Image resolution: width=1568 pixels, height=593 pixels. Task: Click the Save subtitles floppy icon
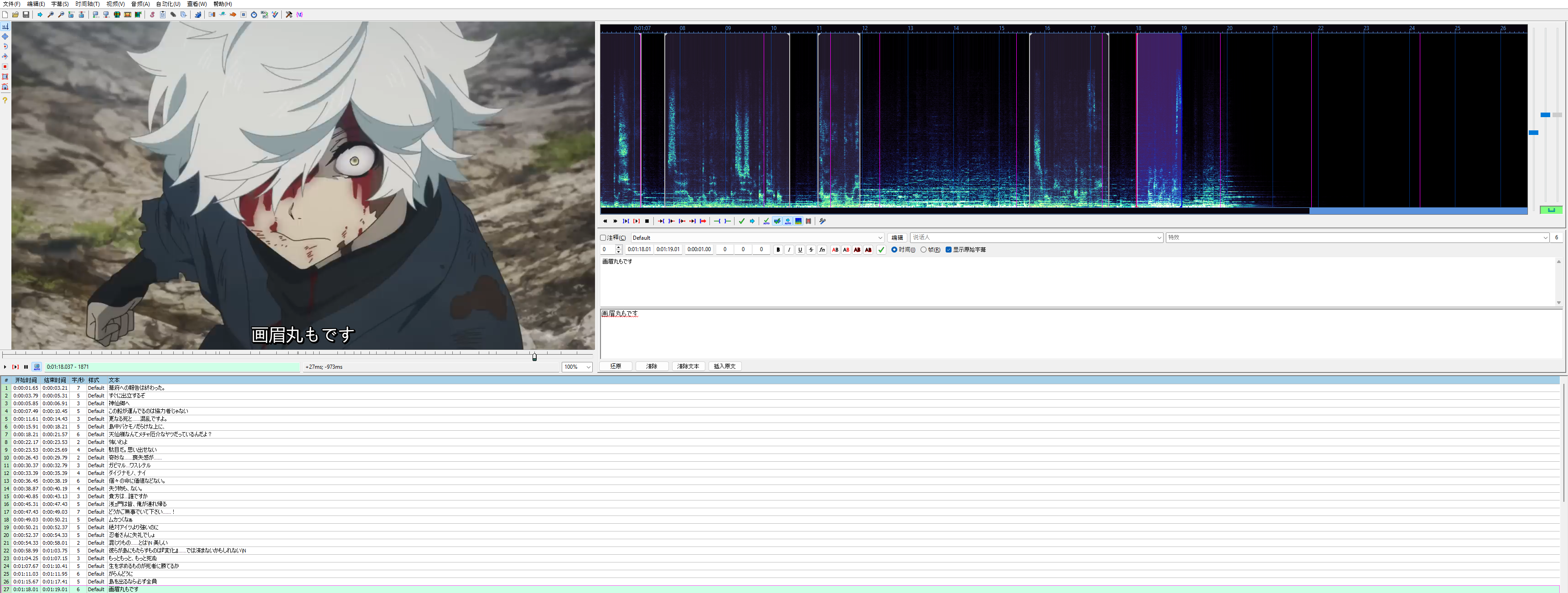coord(26,15)
